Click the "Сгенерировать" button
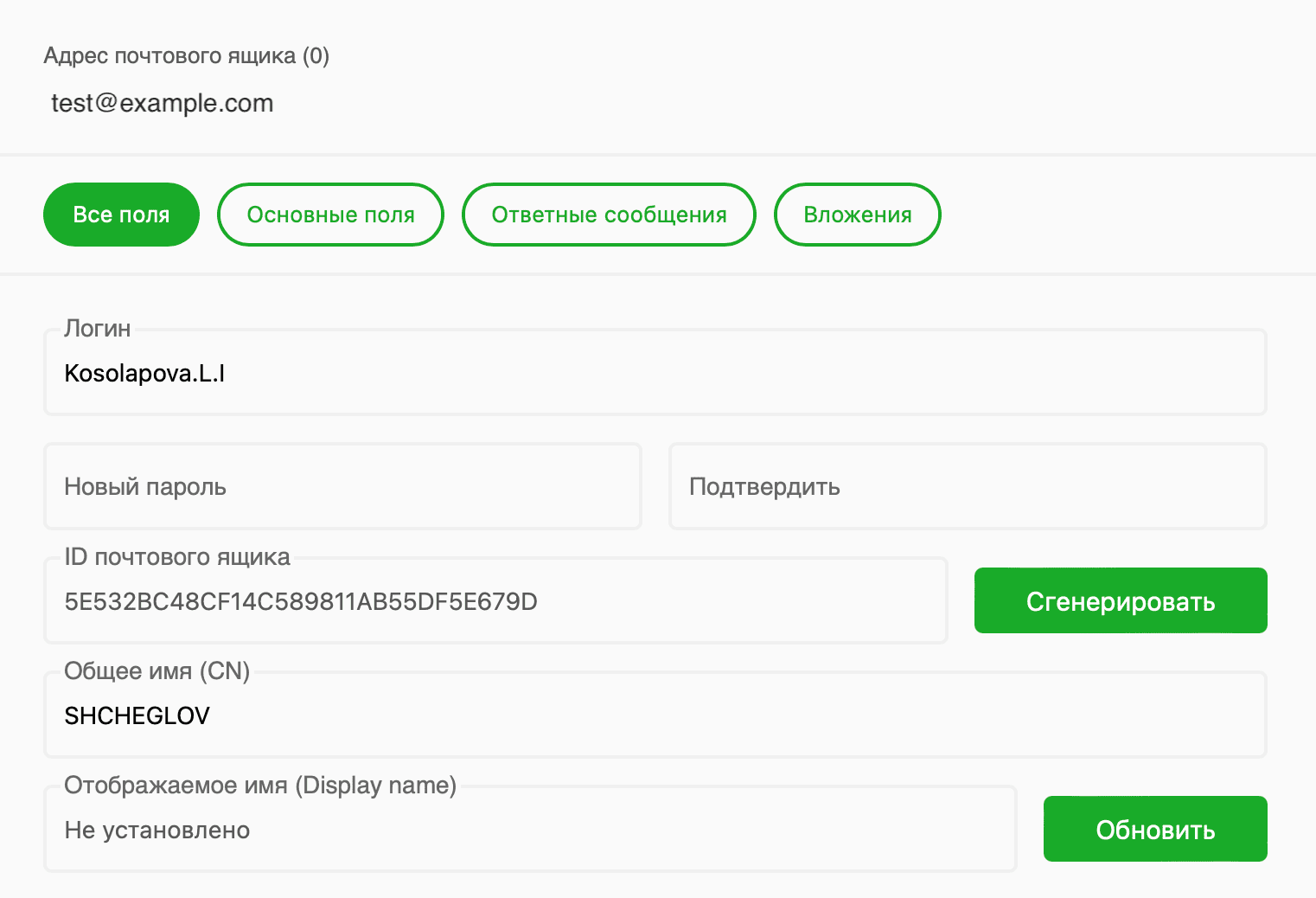Screen dimensions: 1316x898 click(x=1121, y=600)
